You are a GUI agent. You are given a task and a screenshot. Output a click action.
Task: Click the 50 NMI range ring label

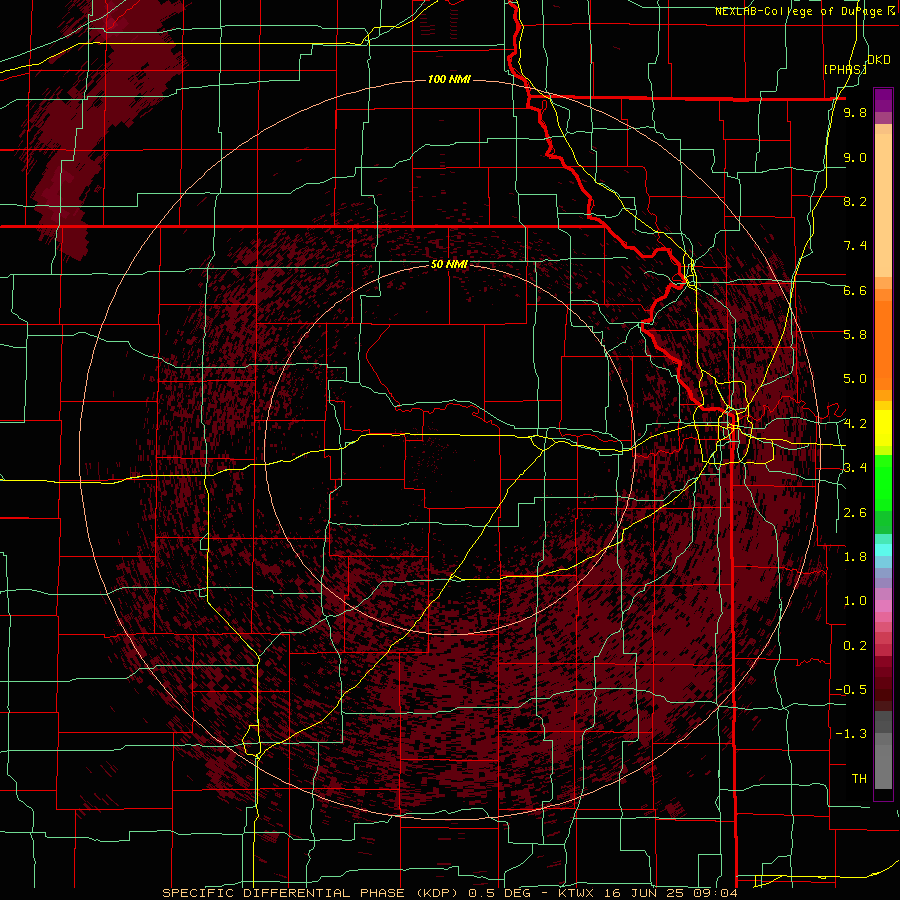[449, 264]
